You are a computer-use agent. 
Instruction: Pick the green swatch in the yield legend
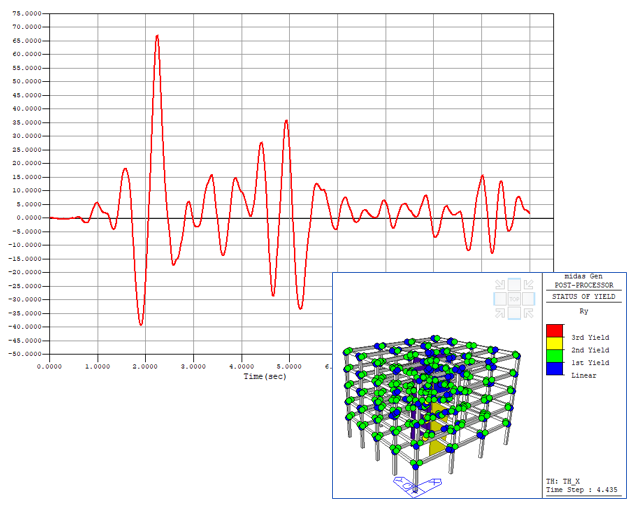click(554, 356)
